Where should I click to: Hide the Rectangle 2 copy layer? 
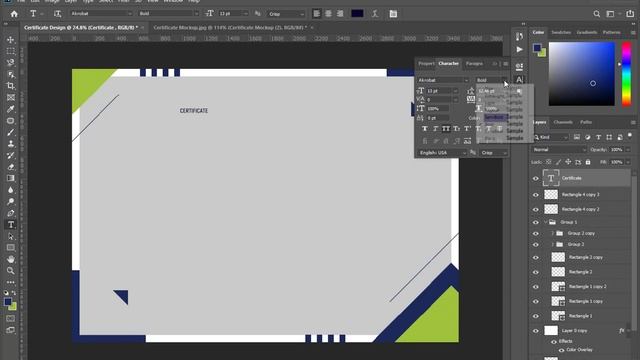click(536, 258)
